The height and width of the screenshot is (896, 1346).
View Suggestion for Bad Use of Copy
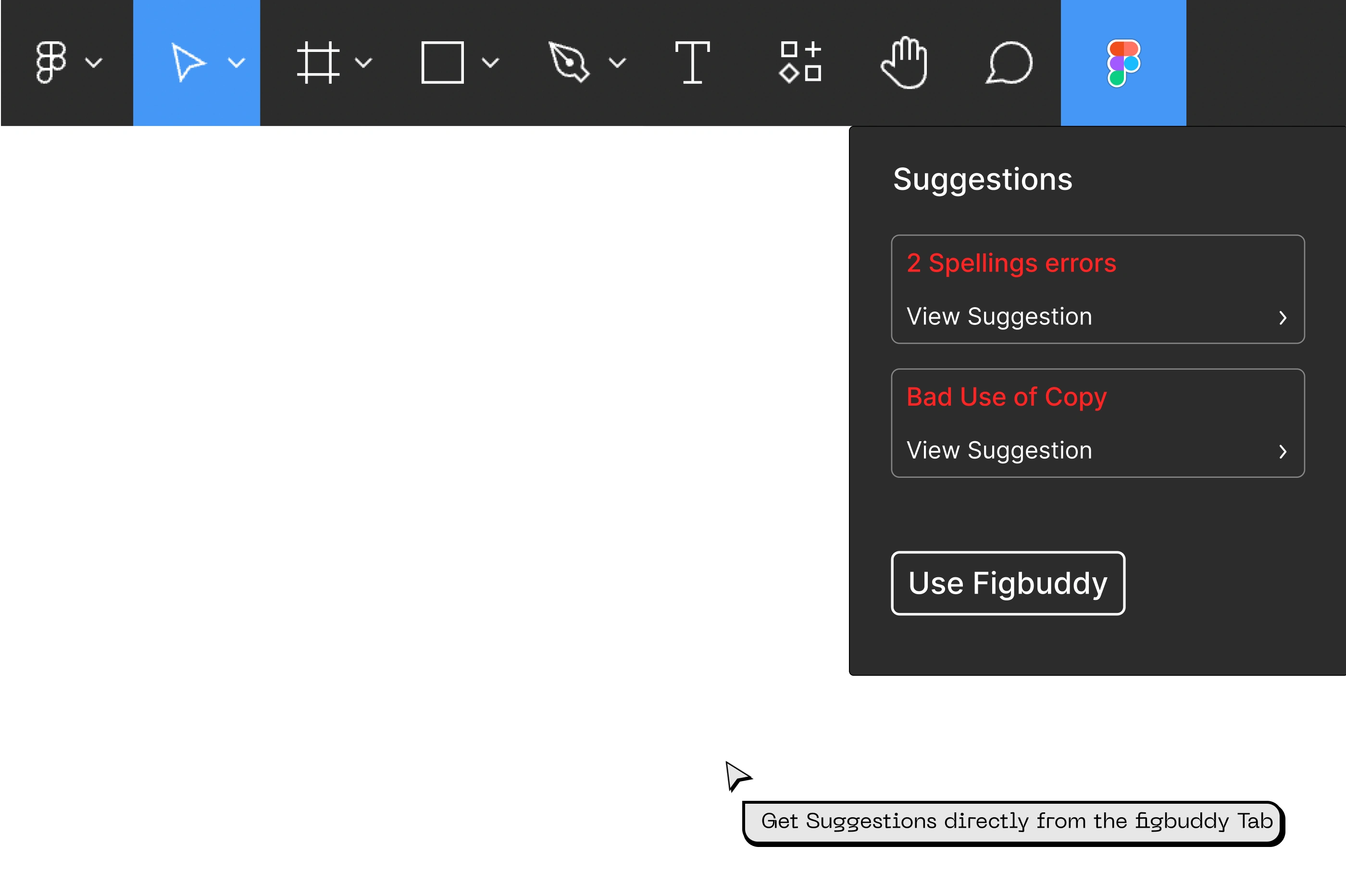tap(999, 450)
